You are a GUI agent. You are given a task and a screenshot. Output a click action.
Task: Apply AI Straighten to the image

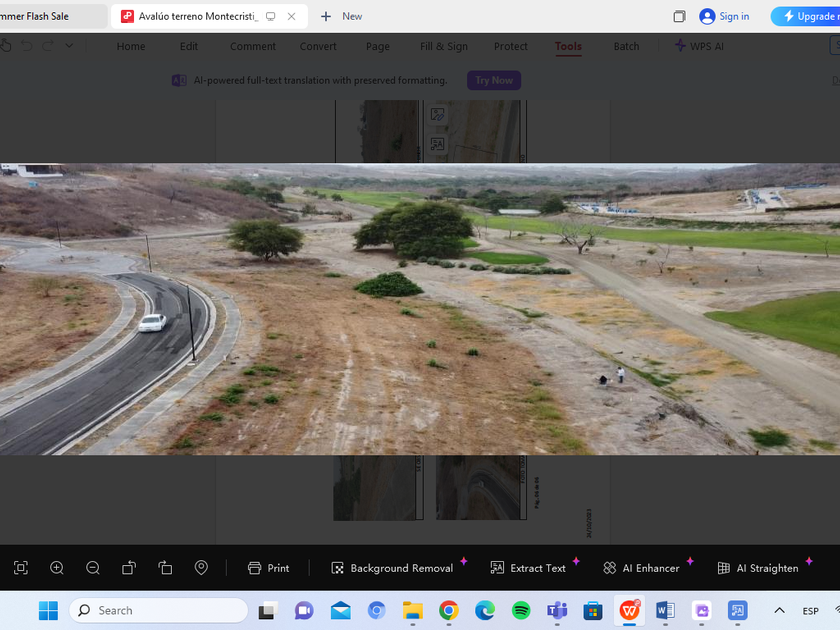coord(758,568)
